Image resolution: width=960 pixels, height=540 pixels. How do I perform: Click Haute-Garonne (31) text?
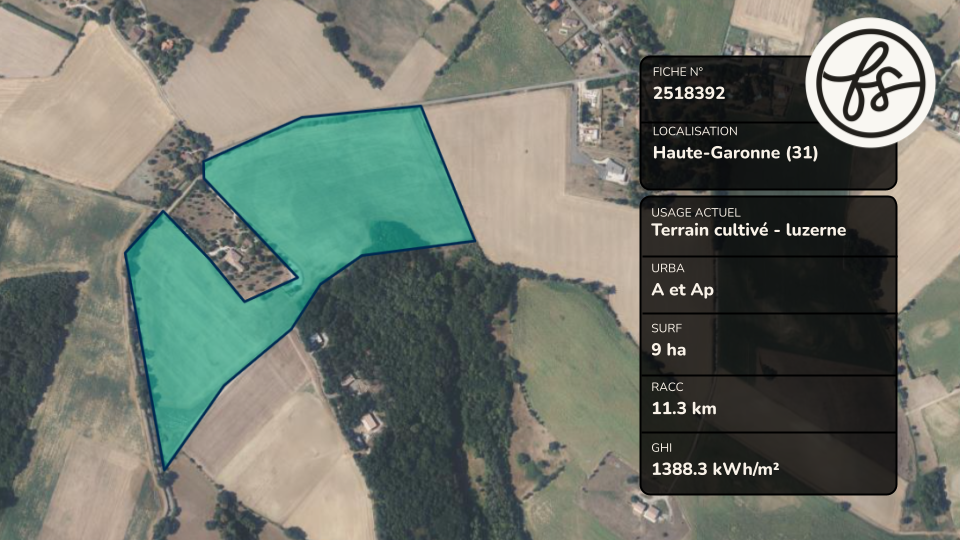pos(735,152)
